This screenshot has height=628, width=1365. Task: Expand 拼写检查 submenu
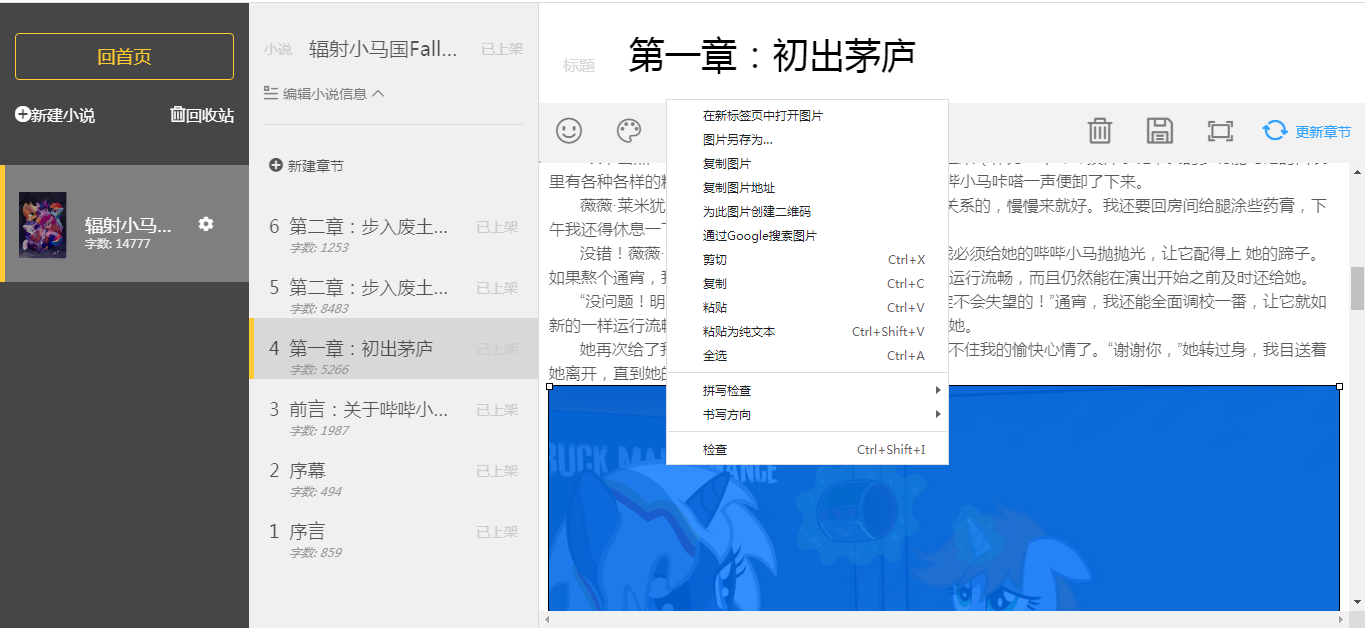807,390
